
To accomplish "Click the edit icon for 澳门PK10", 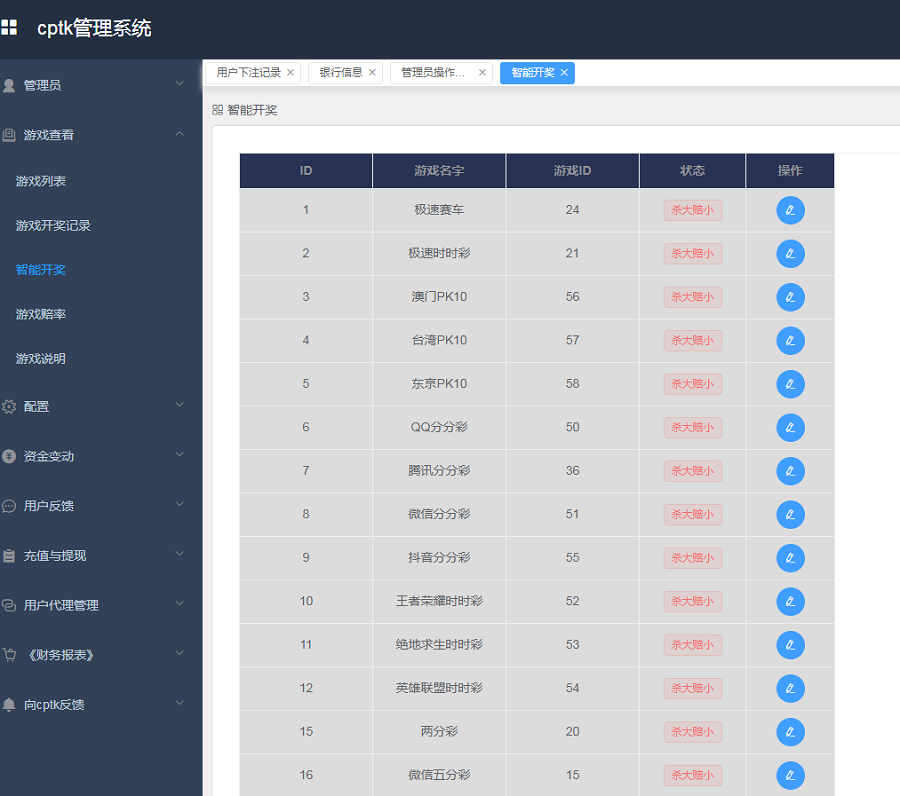I will click(790, 297).
